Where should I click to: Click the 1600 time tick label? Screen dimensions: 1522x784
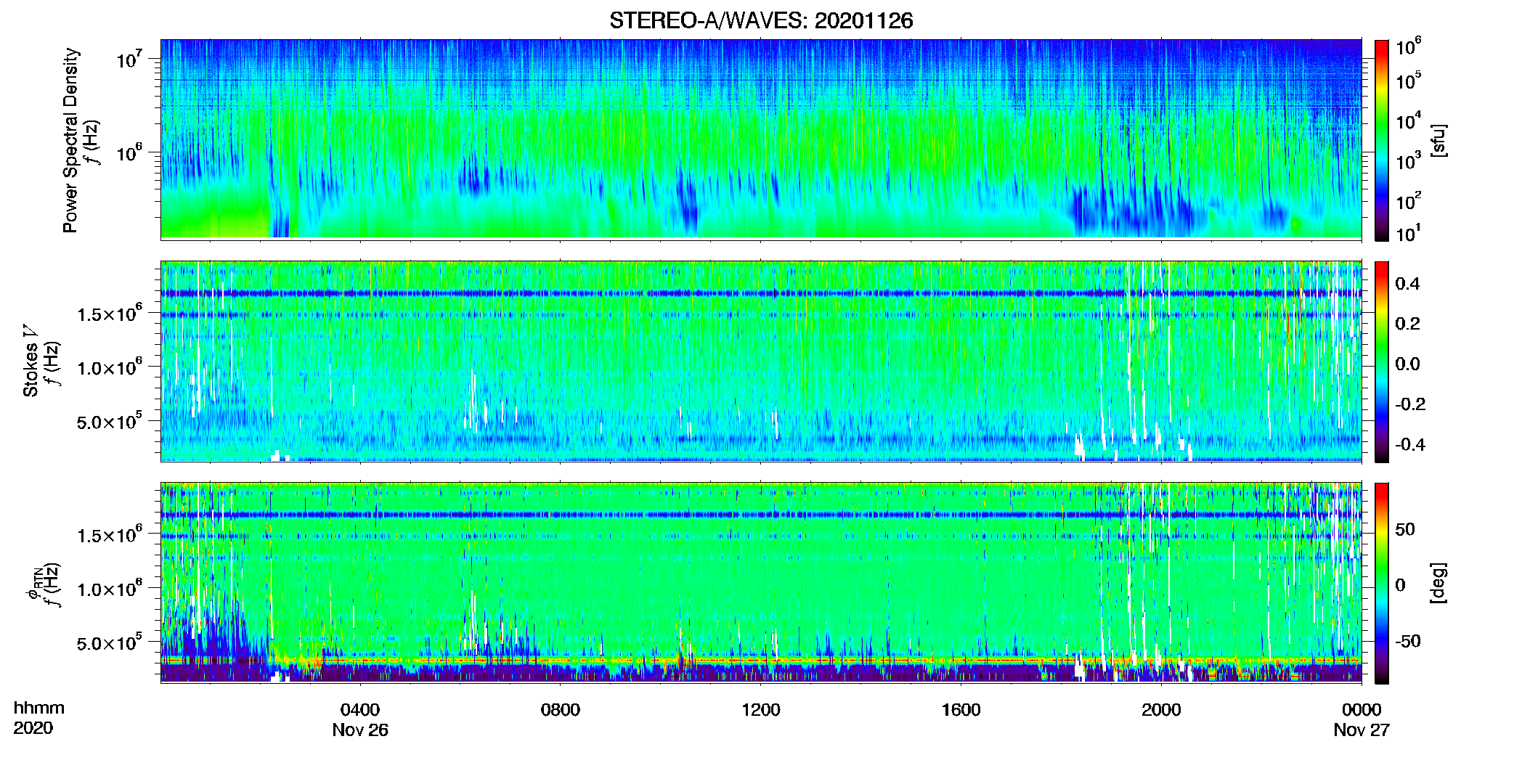coord(961,709)
